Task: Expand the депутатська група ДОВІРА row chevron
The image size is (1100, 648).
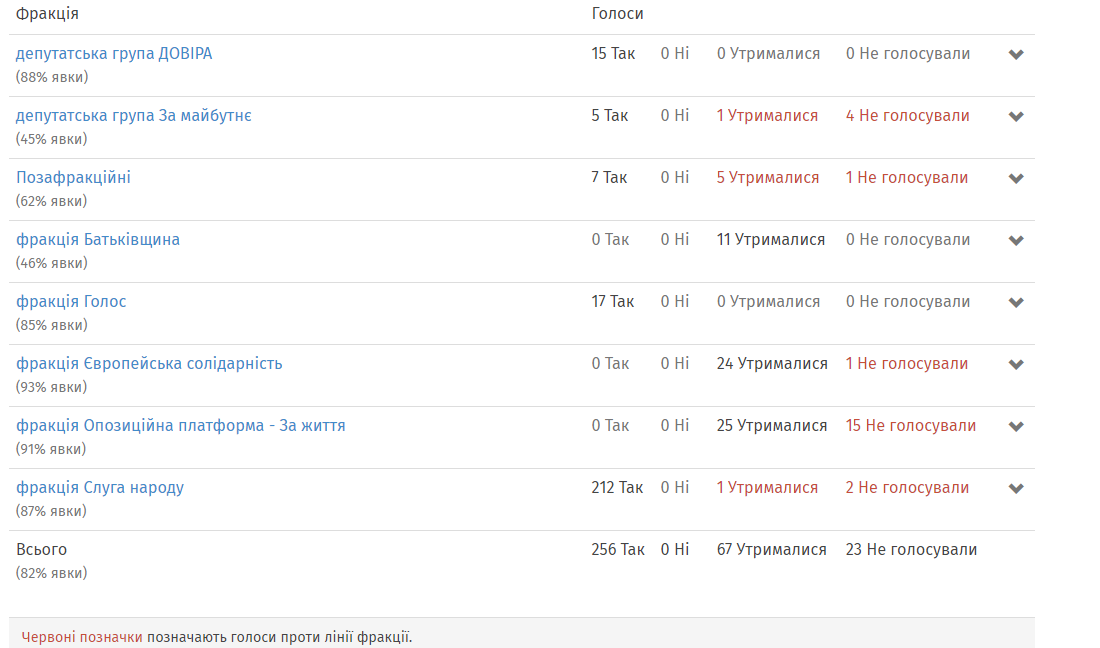Action: [x=1016, y=55]
